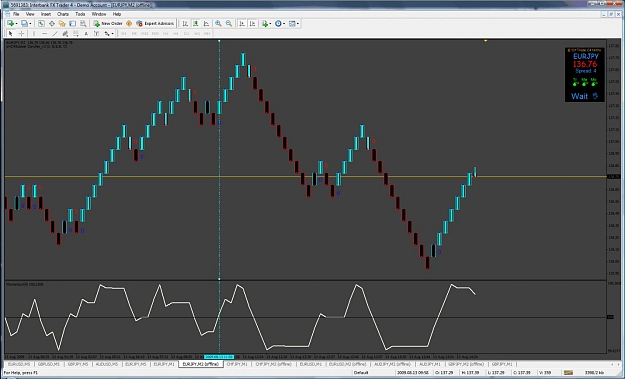The image size is (625, 379).
Task: Zoom in on the chart
Action: (218, 24)
